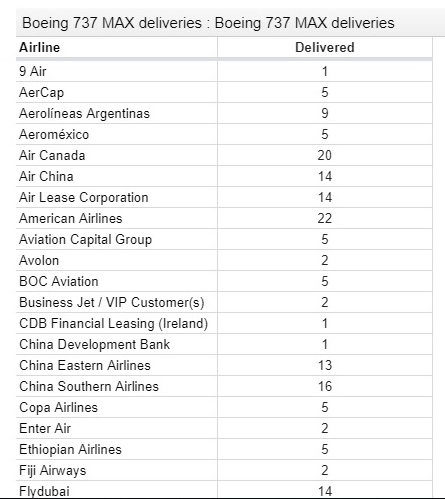Select the BOC Aviation cell
The height and width of the screenshot is (499, 445).
coord(117,281)
